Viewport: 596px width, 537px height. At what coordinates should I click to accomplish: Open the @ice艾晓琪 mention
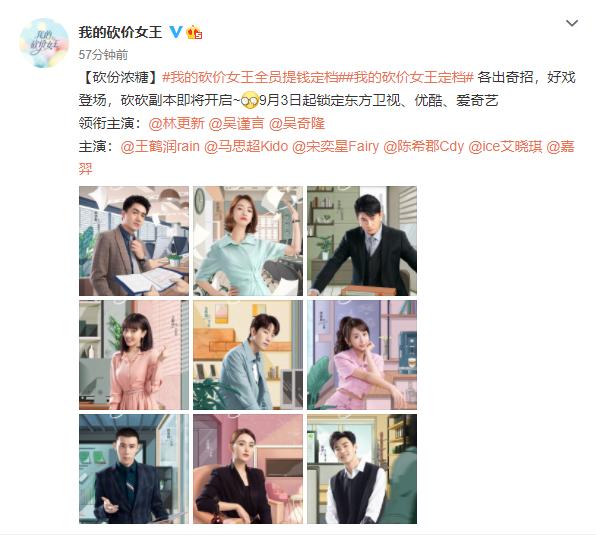505,146
